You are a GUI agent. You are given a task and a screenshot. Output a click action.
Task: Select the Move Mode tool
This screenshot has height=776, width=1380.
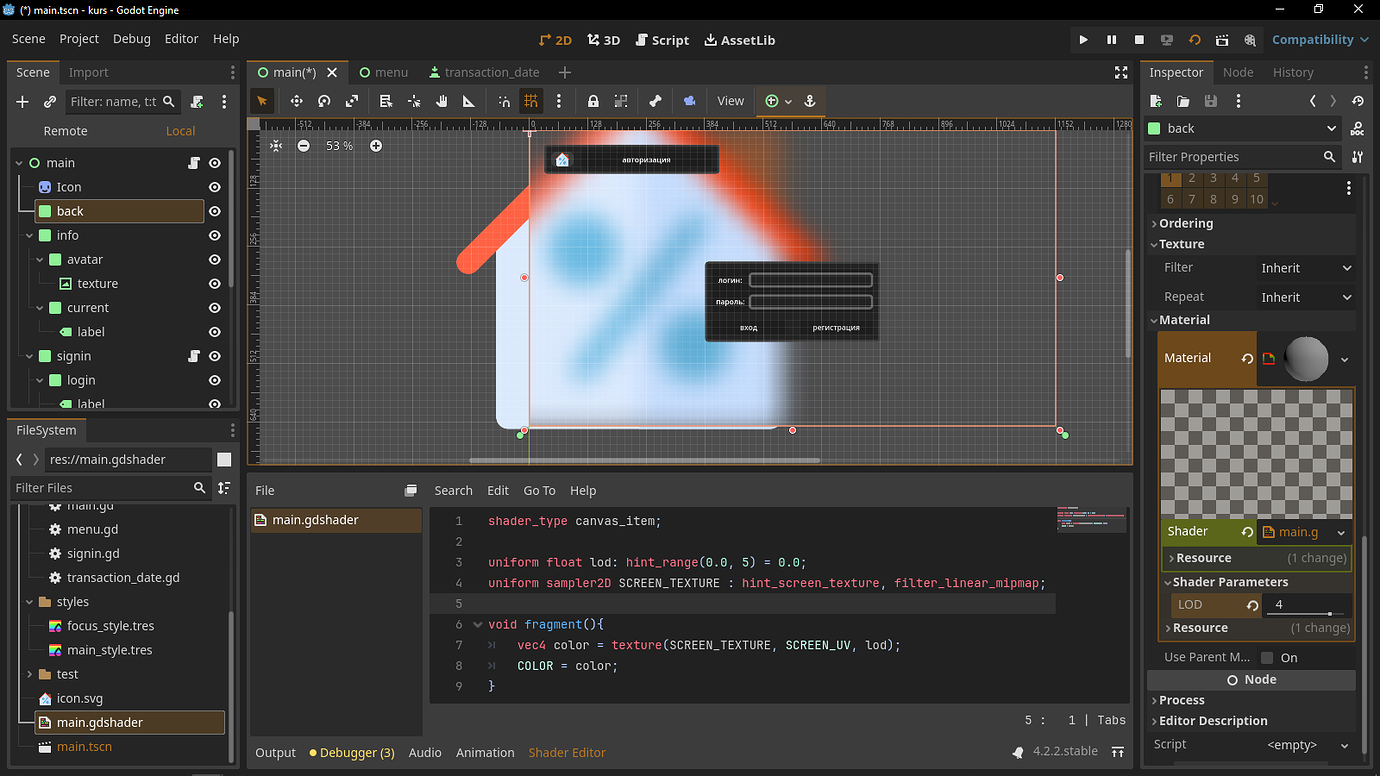[x=296, y=101]
